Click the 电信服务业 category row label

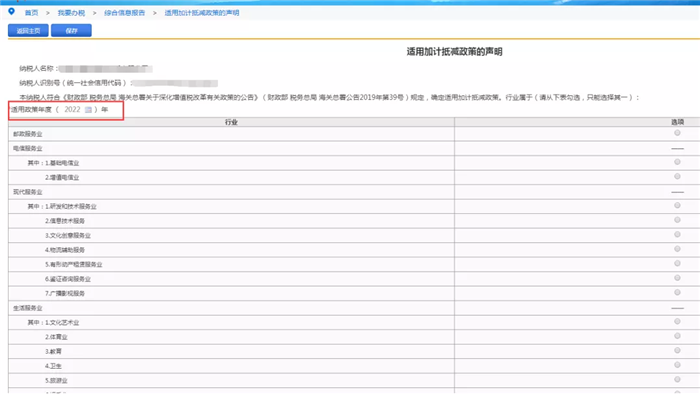coord(28,149)
